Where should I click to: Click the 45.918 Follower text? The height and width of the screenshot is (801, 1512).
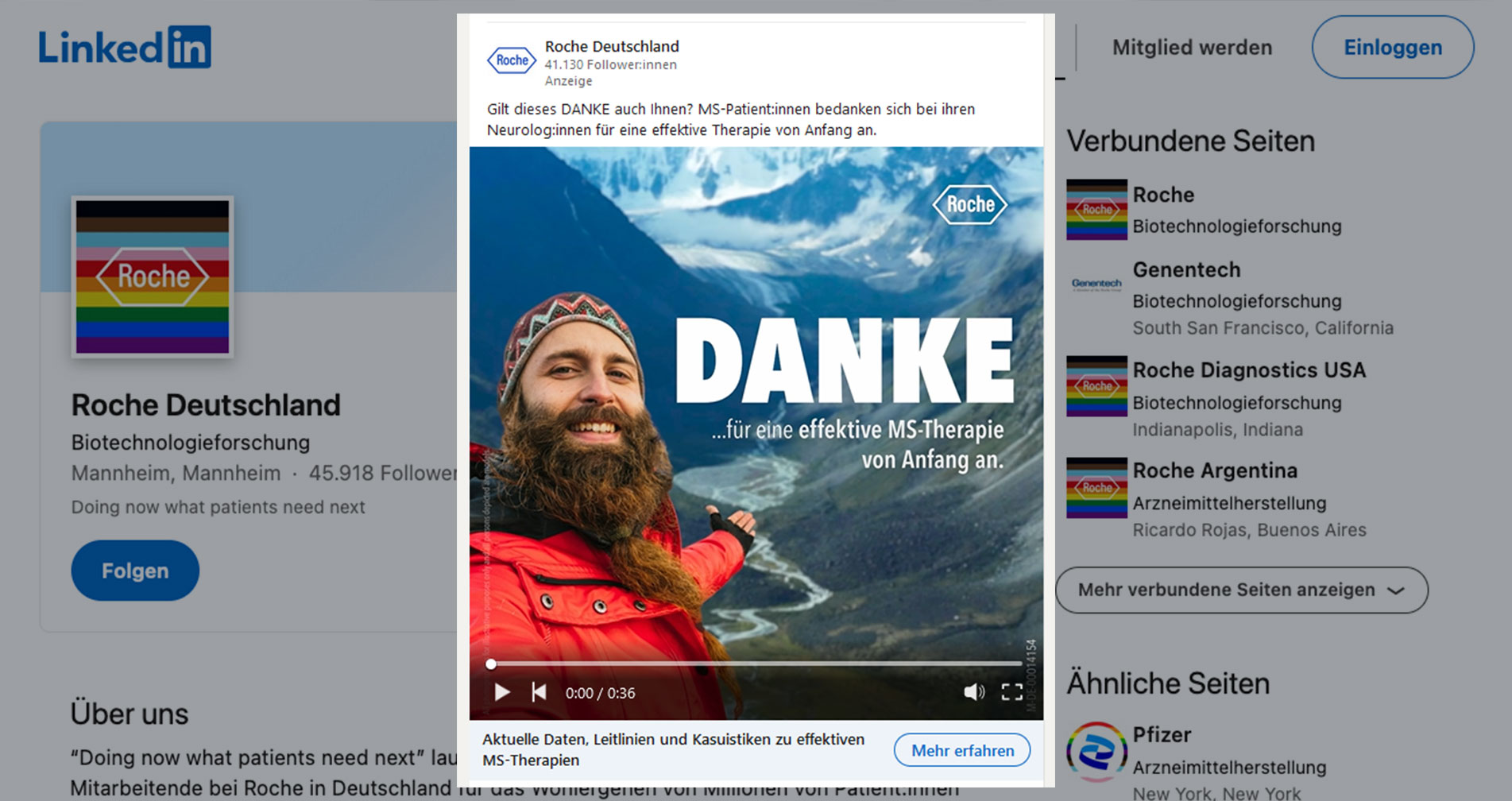[383, 474]
